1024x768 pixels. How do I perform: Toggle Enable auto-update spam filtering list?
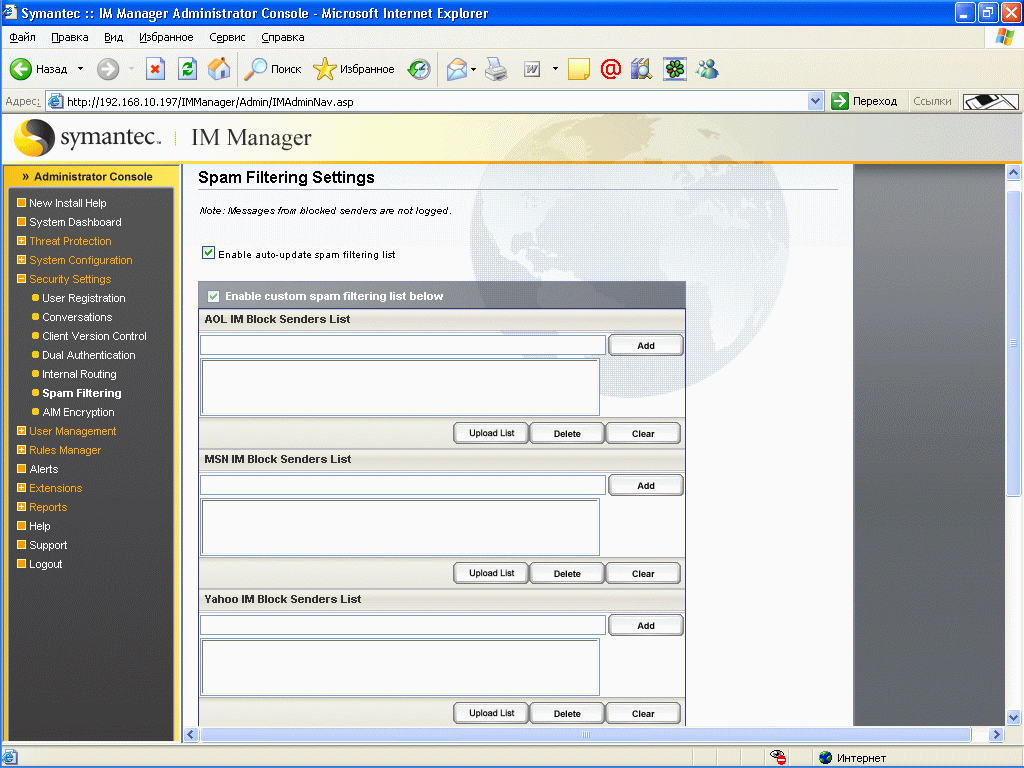point(208,253)
